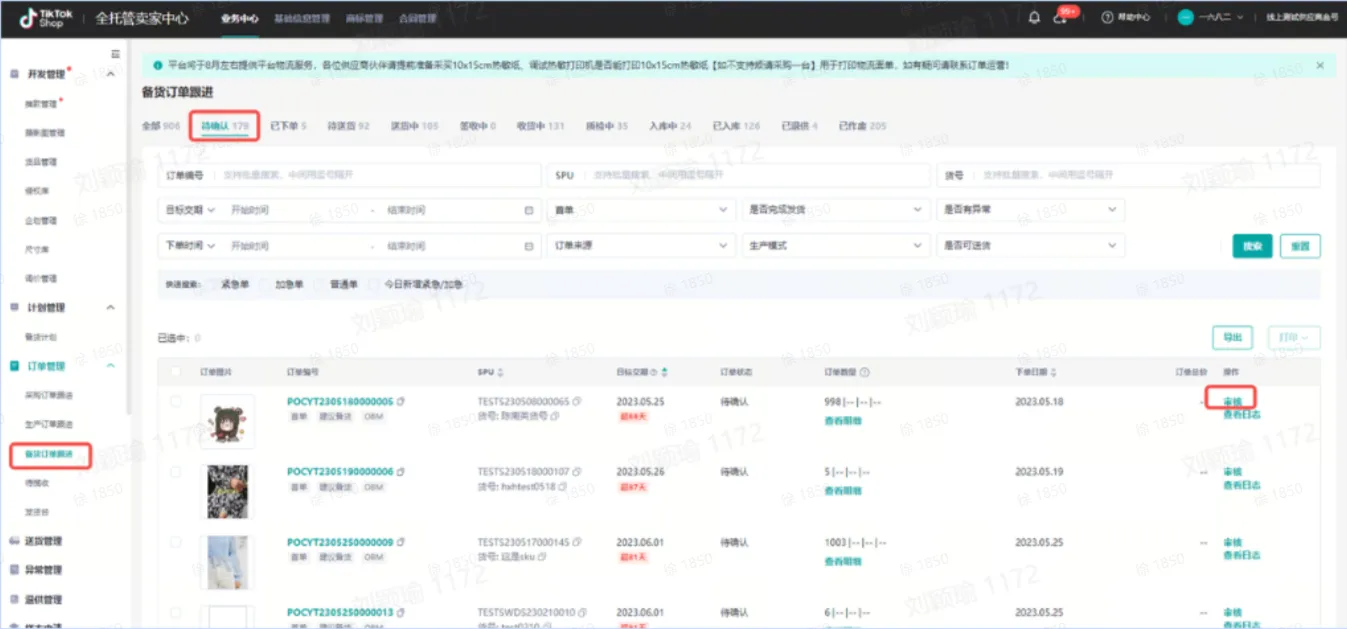
Task: Tick the select-all checkbox in table header
Action: point(176,372)
